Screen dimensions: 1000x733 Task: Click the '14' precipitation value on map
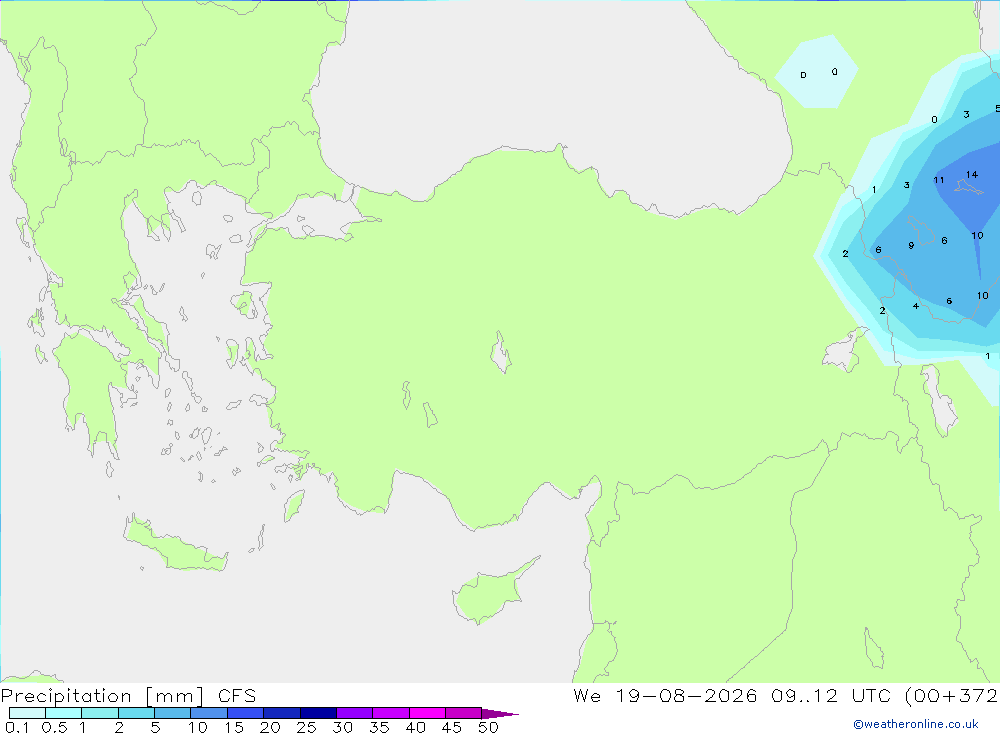972,174
